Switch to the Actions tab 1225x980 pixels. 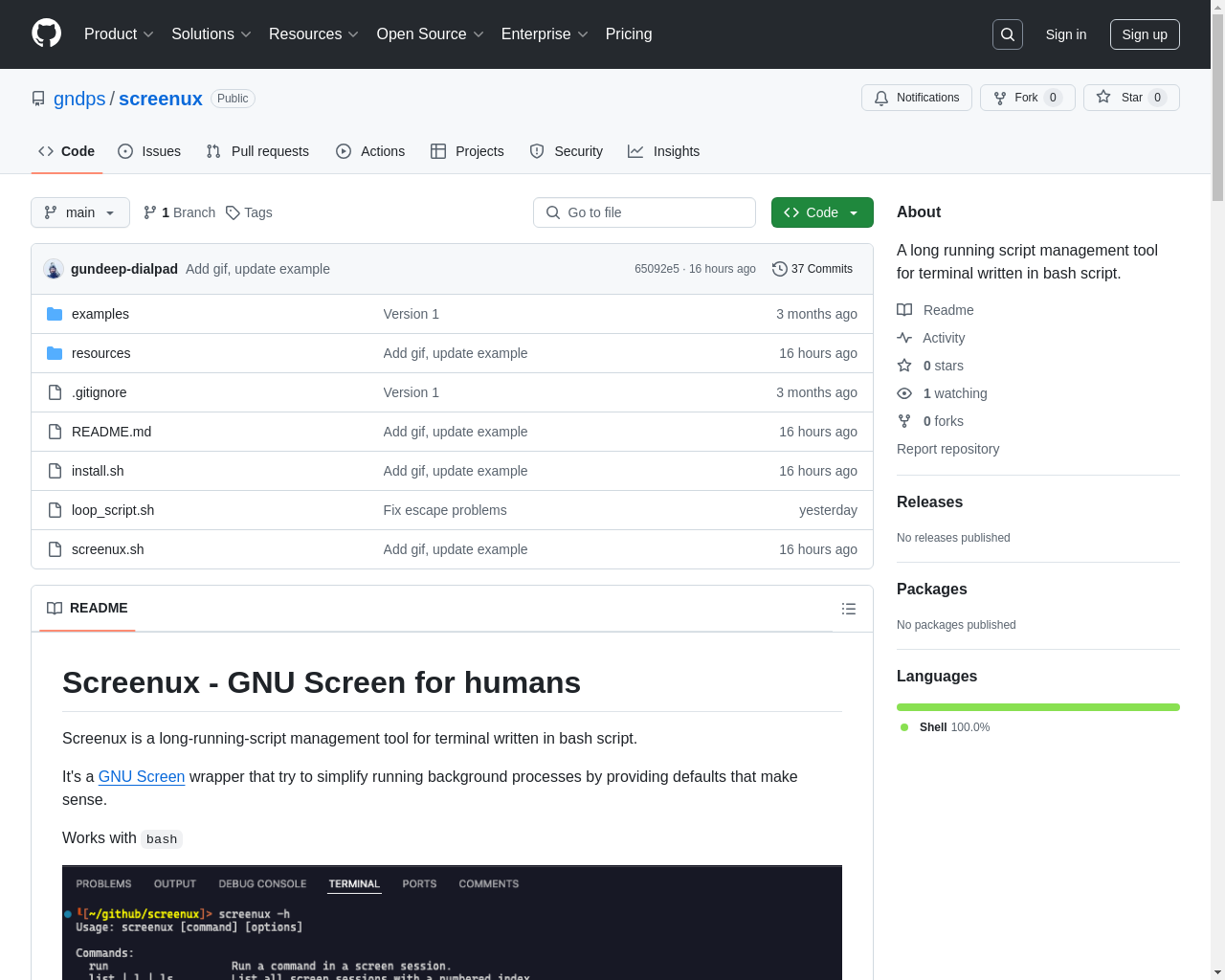(370, 151)
